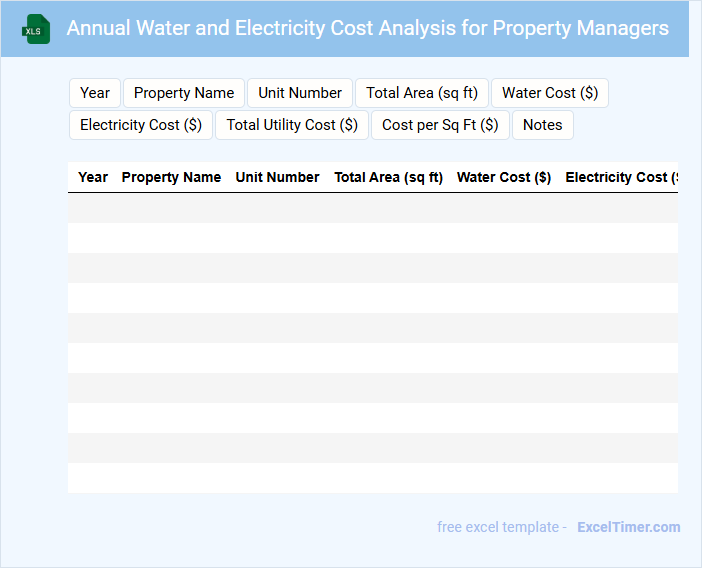Viewport: 702px width, 568px height.
Task: Click the Total Area (sq ft) table header
Action: pos(388,177)
